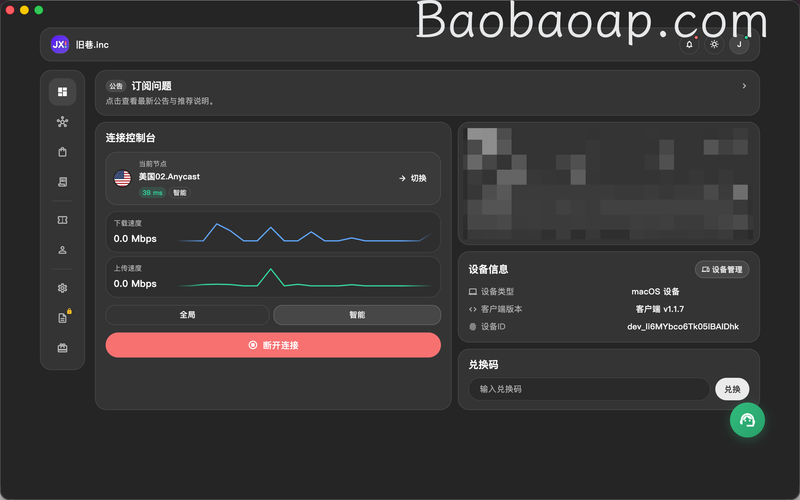Select 全局 global mode
800x500 pixels.
click(187, 315)
